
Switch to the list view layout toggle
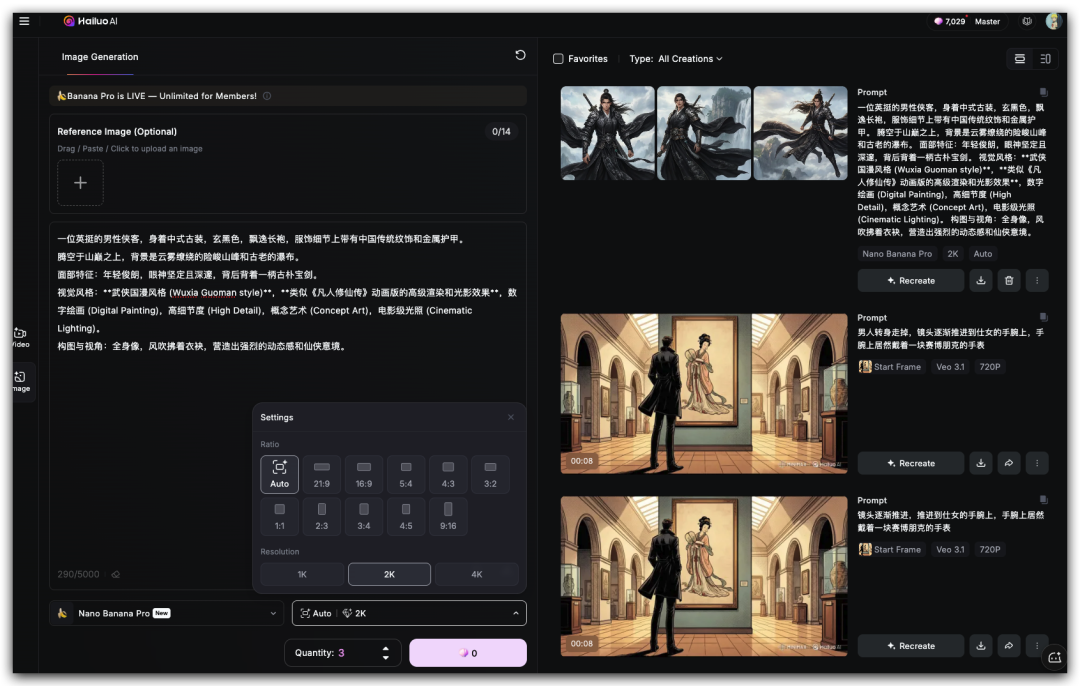[1045, 59]
